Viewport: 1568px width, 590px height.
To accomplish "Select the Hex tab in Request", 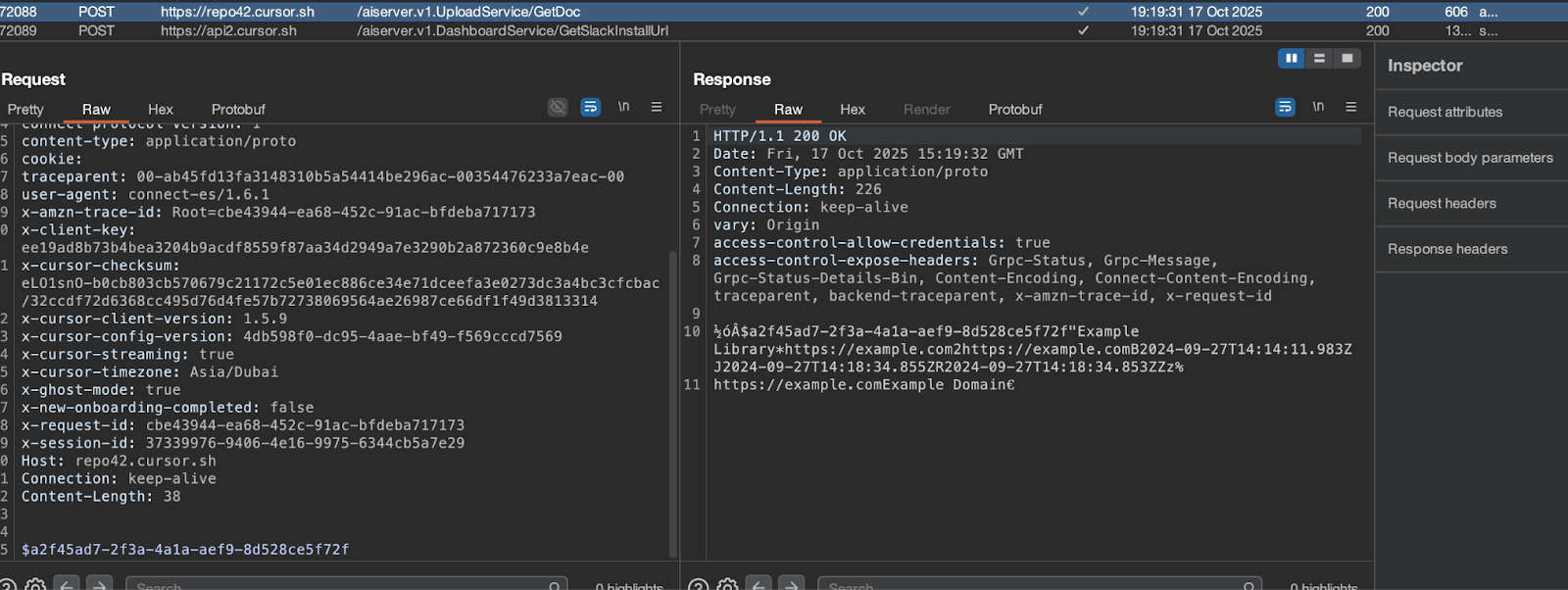I will 161,109.
